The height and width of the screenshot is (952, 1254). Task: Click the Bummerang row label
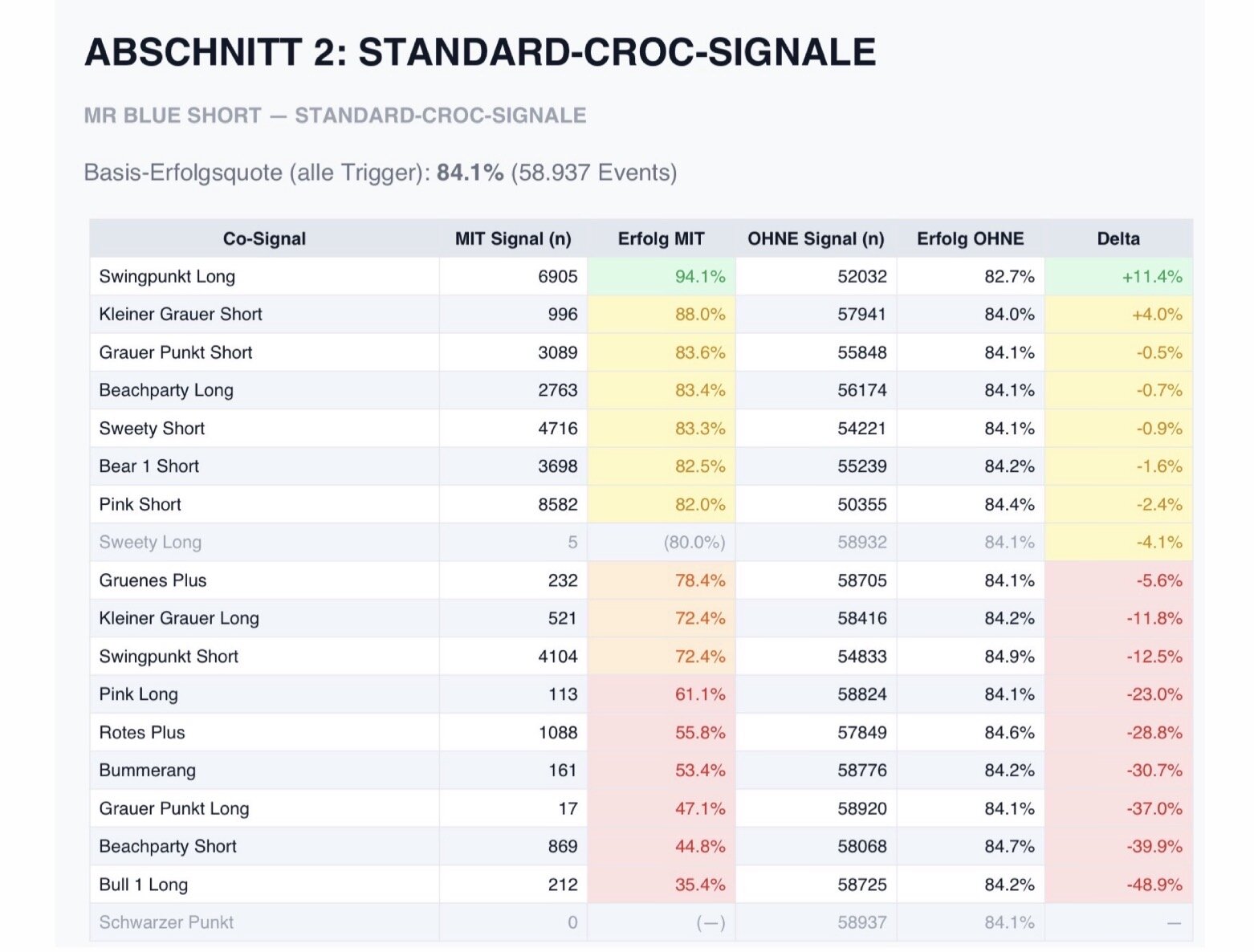(147, 771)
